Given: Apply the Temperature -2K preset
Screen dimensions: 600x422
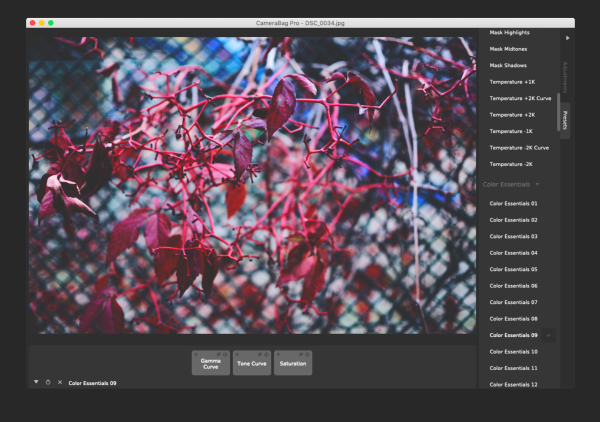Looking at the screenshot, I should point(511,164).
